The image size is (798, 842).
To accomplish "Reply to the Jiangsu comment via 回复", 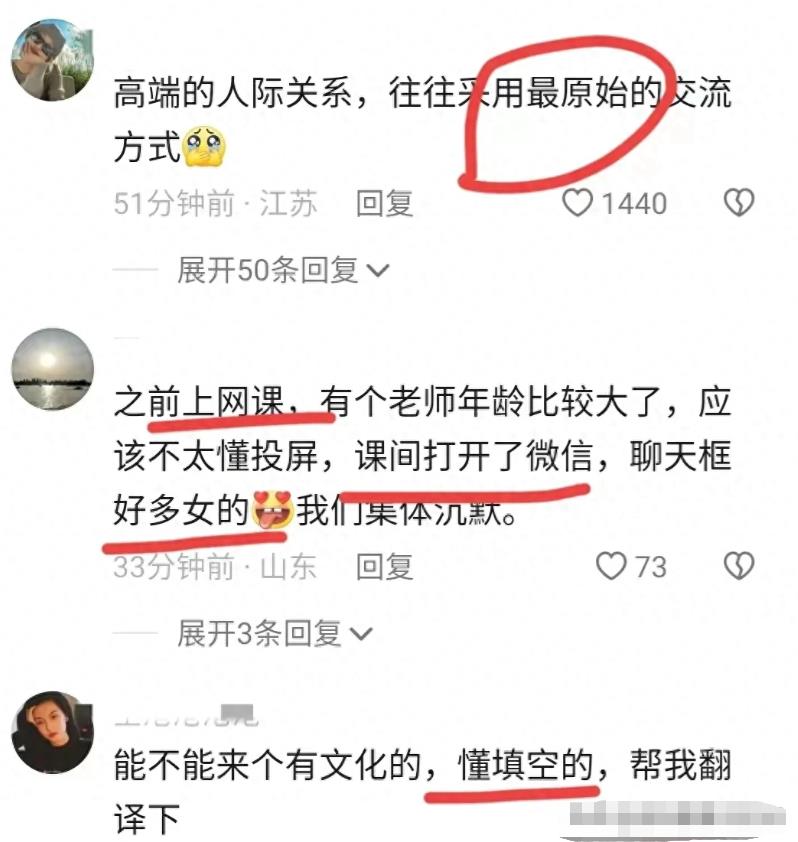I will pos(385,204).
